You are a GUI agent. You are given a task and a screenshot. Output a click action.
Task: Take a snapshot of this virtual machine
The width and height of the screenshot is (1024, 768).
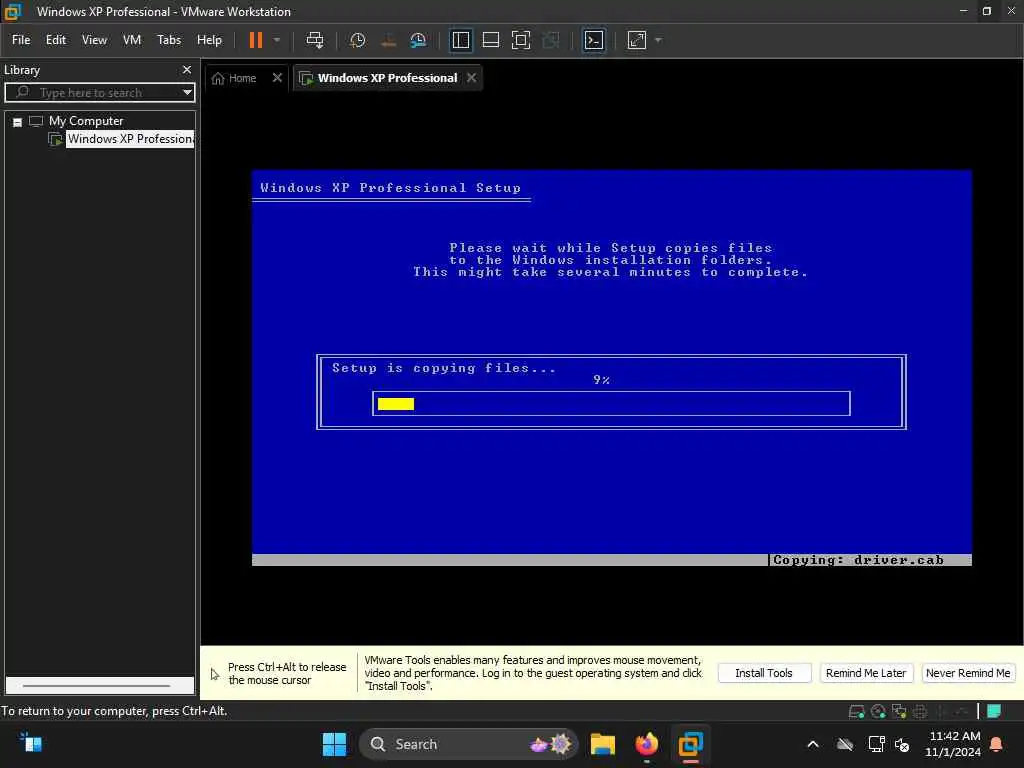[x=357, y=40]
